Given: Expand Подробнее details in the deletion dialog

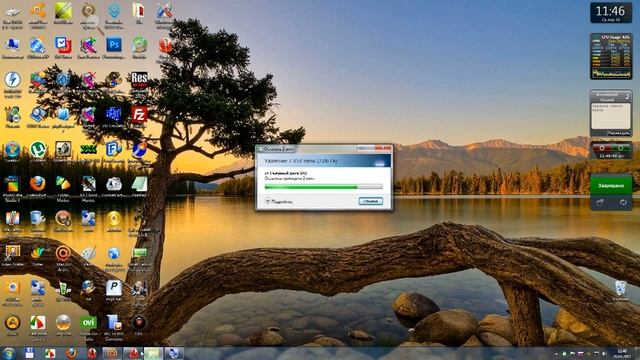Looking at the screenshot, I should pyautogui.click(x=279, y=201).
